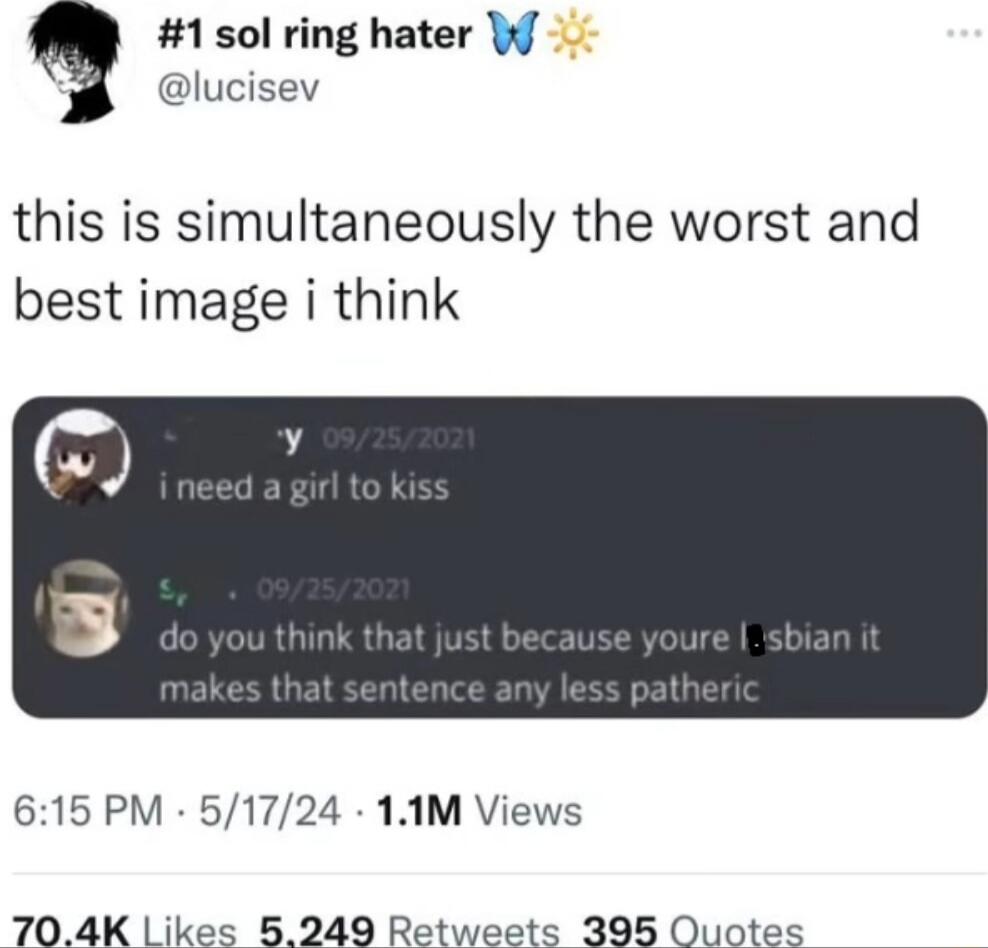Click the reply message ending 'any less patheric'
988x948 pixels.
click(x=519, y=663)
